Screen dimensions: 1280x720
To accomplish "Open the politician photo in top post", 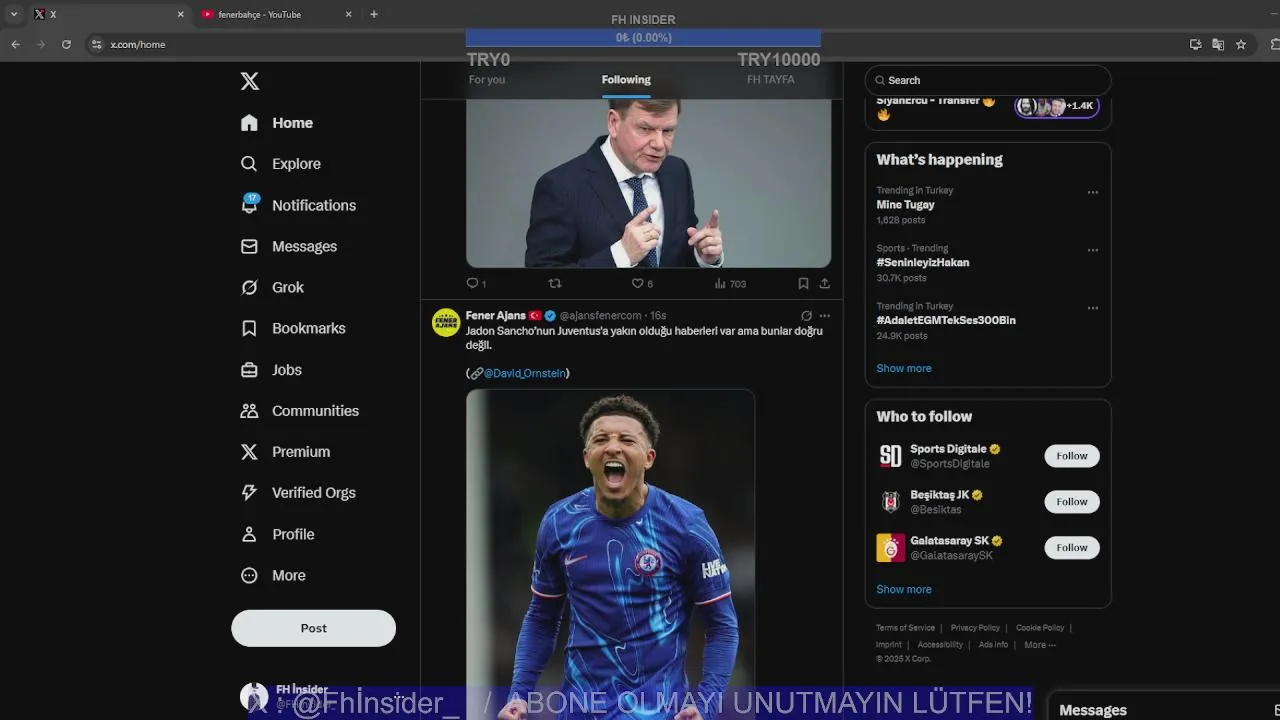I will (x=648, y=183).
